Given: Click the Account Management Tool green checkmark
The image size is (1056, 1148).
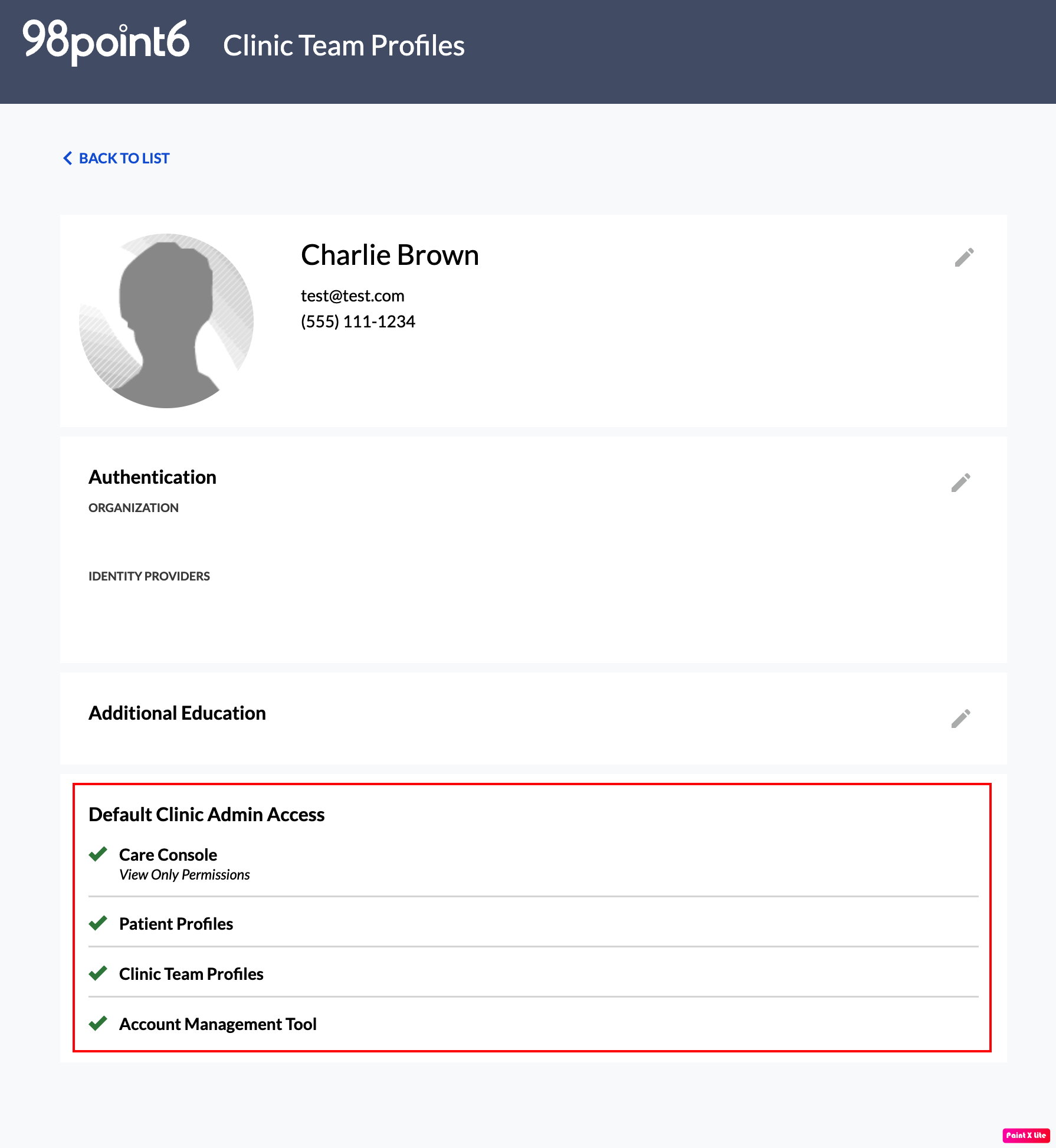Looking at the screenshot, I should point(98,1024).
